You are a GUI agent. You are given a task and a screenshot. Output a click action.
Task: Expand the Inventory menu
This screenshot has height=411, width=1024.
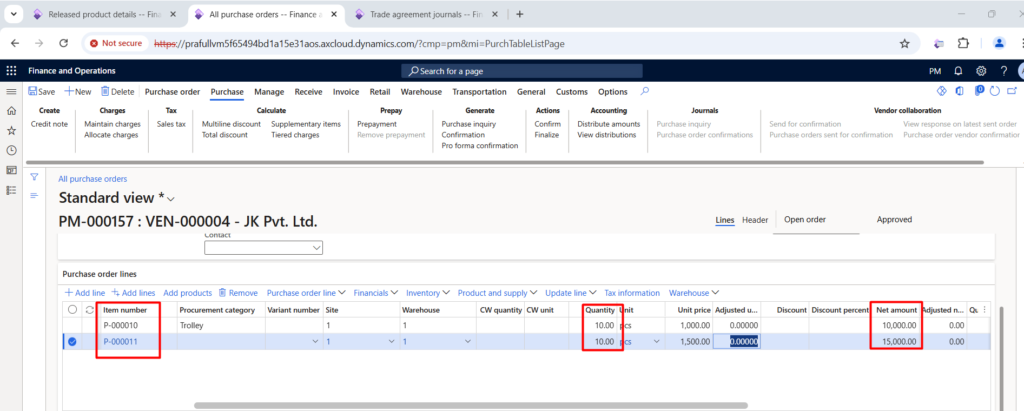pos(428,293)
